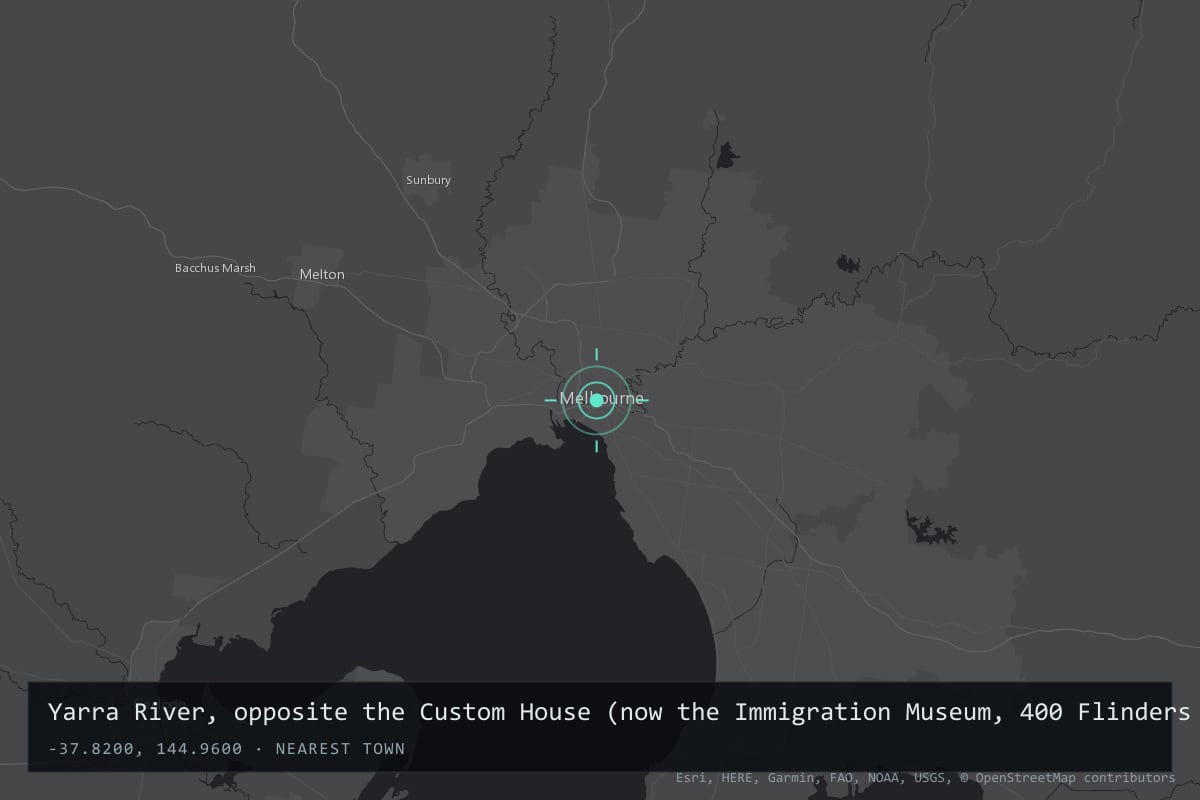
Task: Click the coordinates -37.8200, 144.9600 text
Action: (147, 748)
